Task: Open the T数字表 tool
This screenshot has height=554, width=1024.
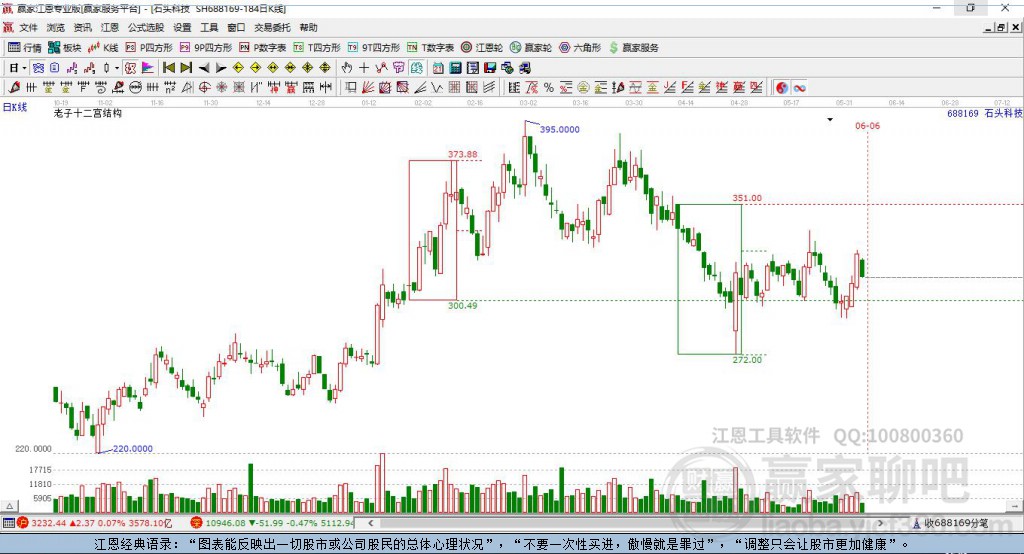Action: pos(430,48)
